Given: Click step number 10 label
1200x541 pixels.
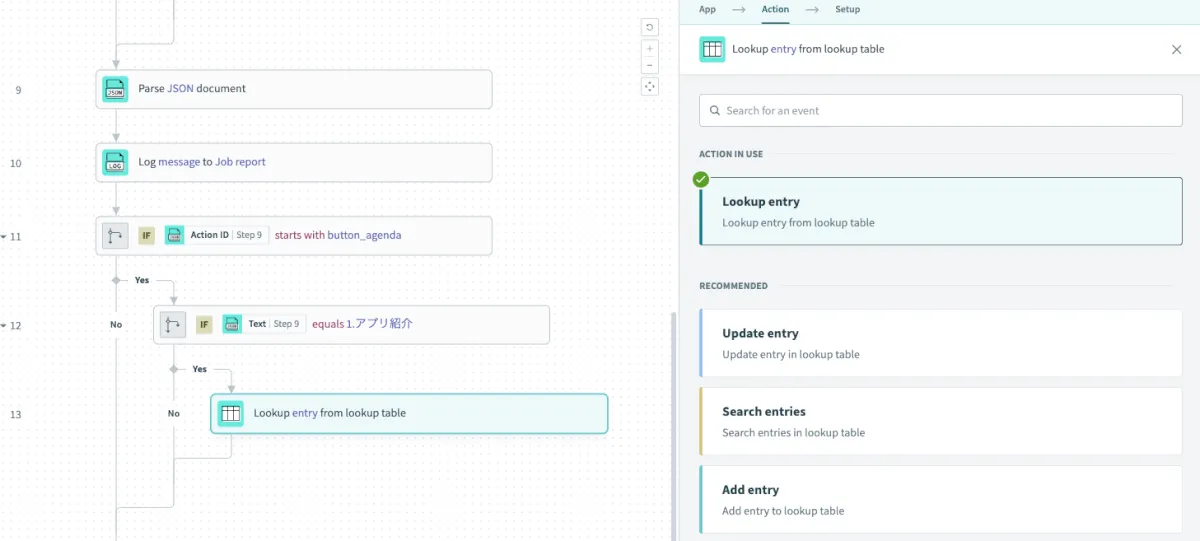Looking at the screenshot, I should tap(16, 163).
